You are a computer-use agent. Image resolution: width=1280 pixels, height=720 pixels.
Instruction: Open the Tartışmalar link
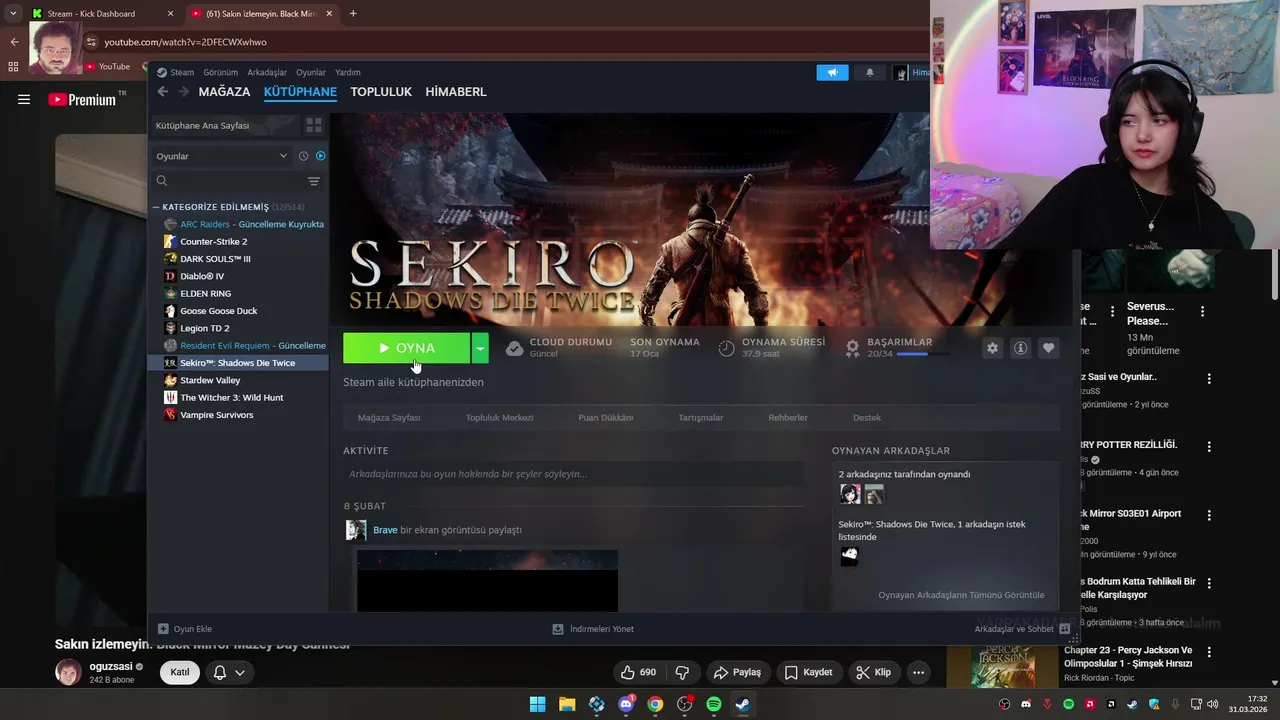(701, 417)
